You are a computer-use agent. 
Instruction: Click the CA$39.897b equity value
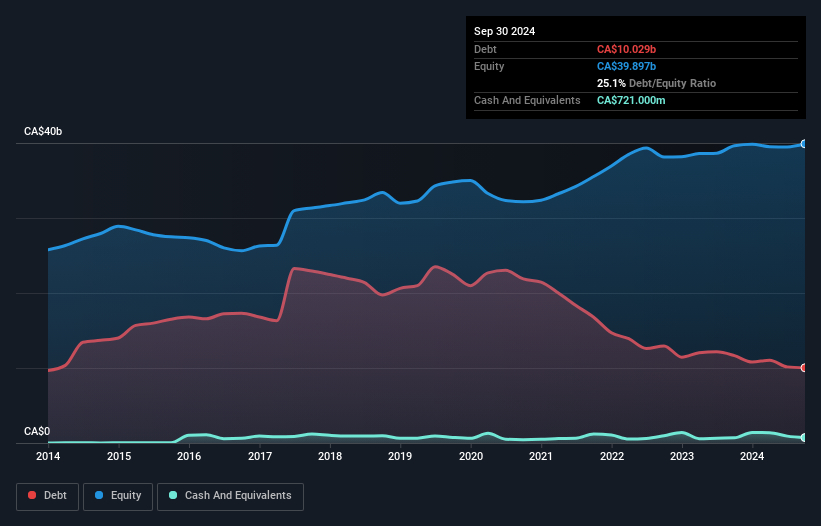(626, 66)
